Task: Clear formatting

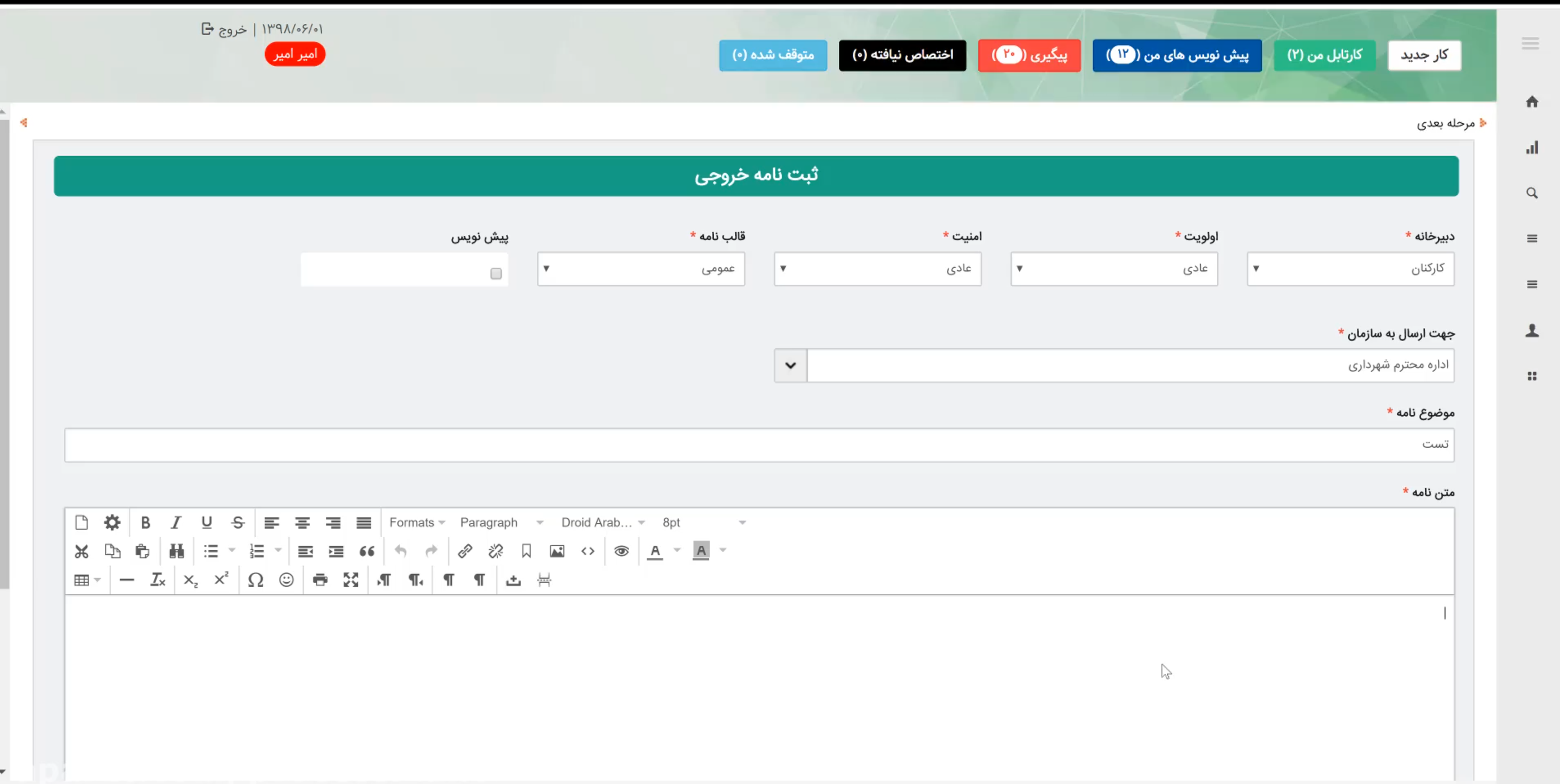Action: click(x=158, y=580)
